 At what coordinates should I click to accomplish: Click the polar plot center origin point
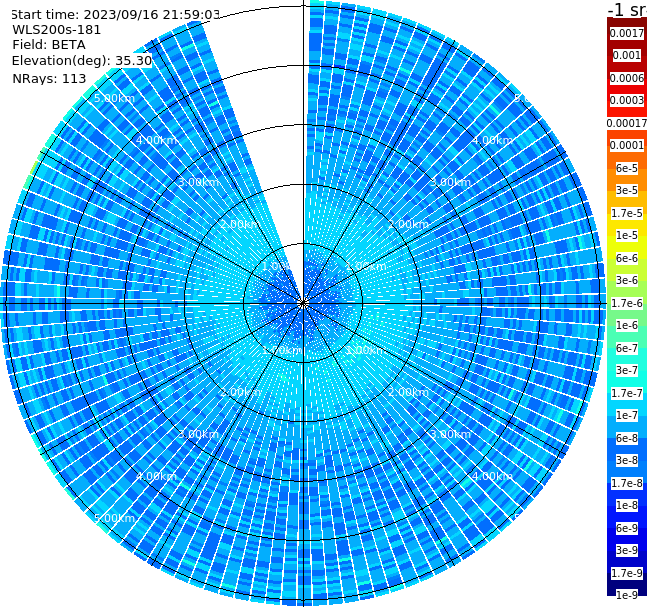(x=303, y=304)
